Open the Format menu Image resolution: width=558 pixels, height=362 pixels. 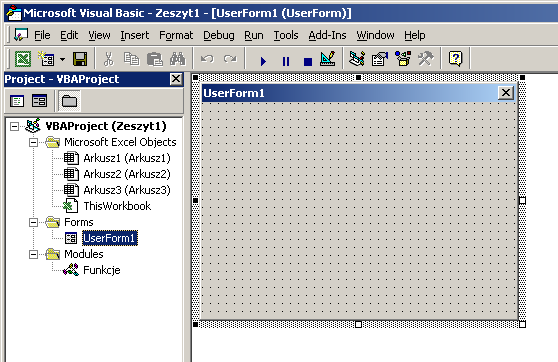[x=176, y=35]
